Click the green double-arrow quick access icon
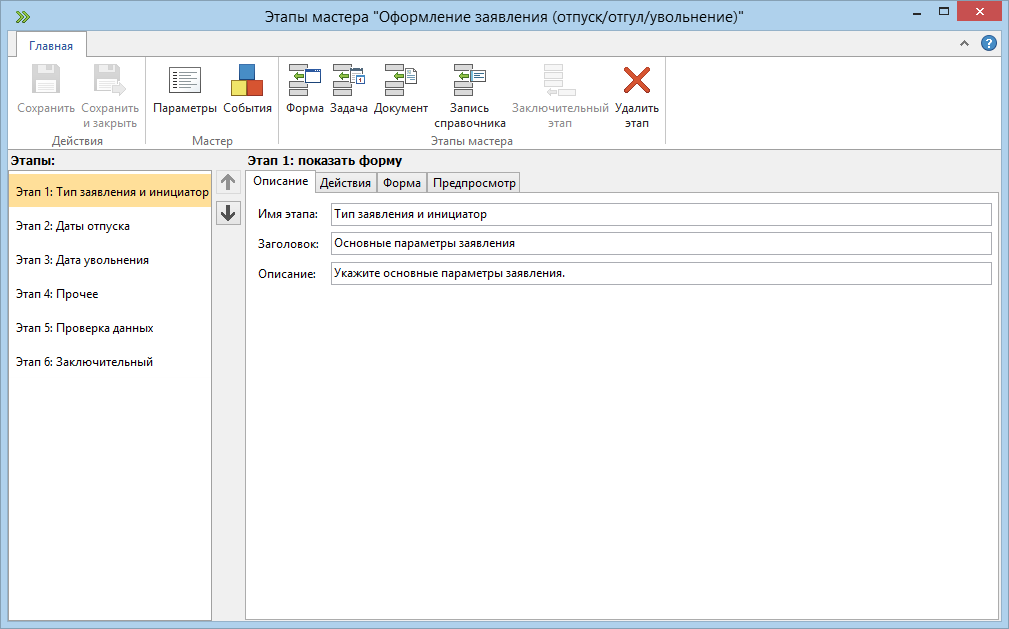Screen dimensions: 1009x629 pyautogui.click(x=23, y=17)
